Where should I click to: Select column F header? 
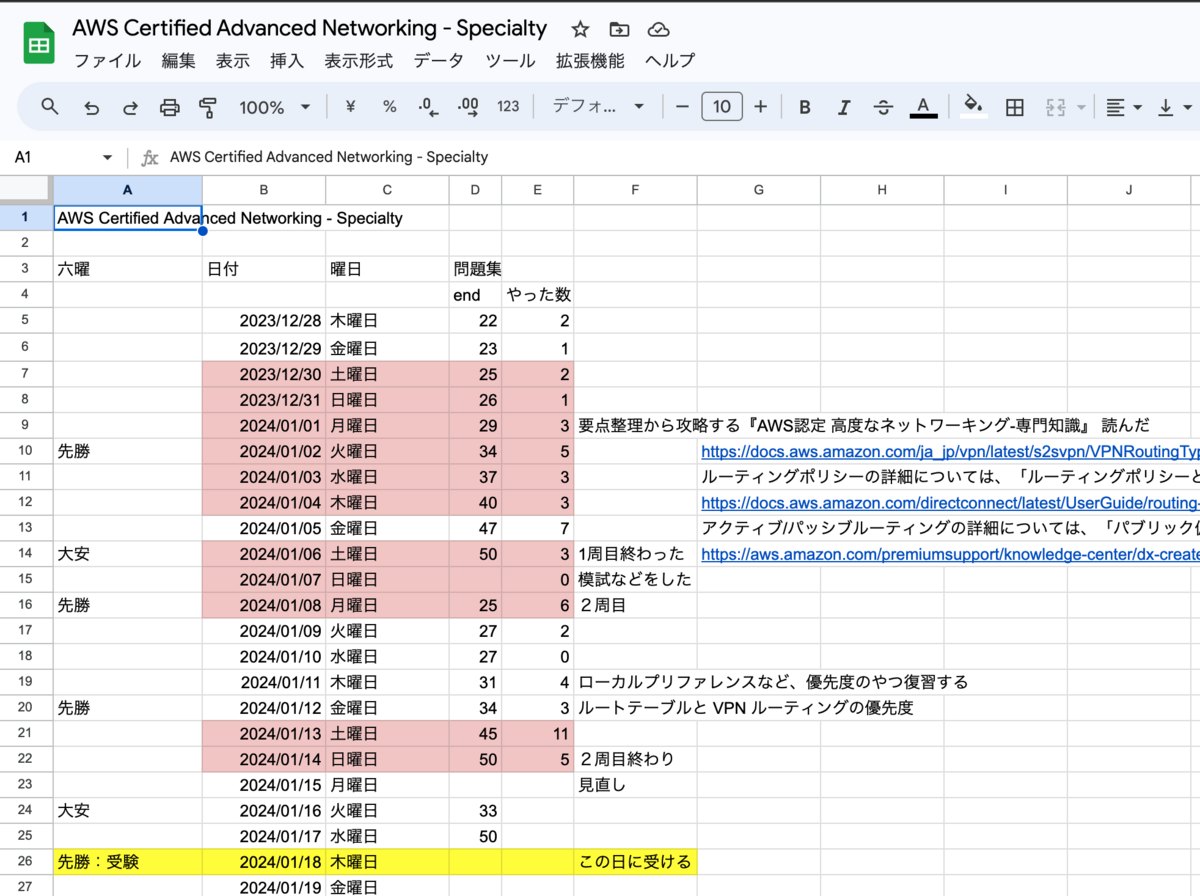(x=635, y=190)
